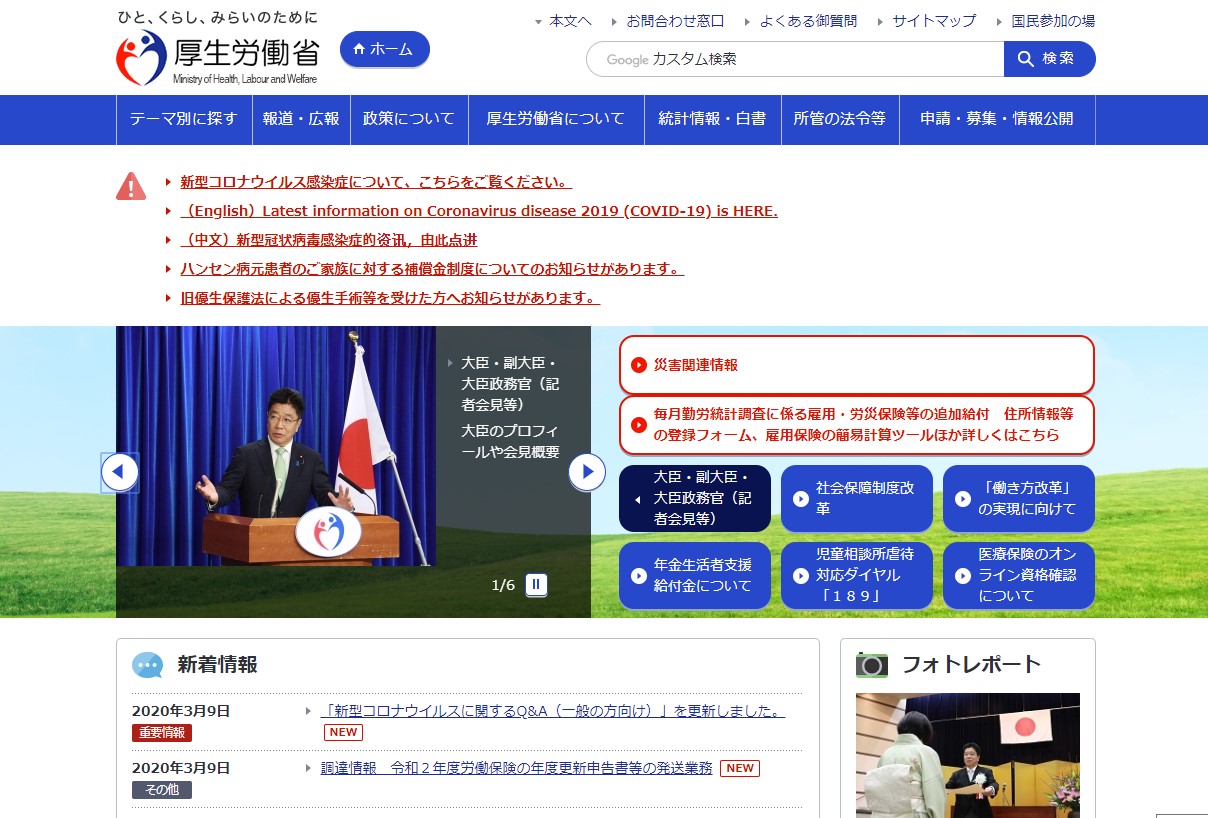Click the フォトレポート camera icon
This screenshot has height=818, width=1208.
(872, 665)
